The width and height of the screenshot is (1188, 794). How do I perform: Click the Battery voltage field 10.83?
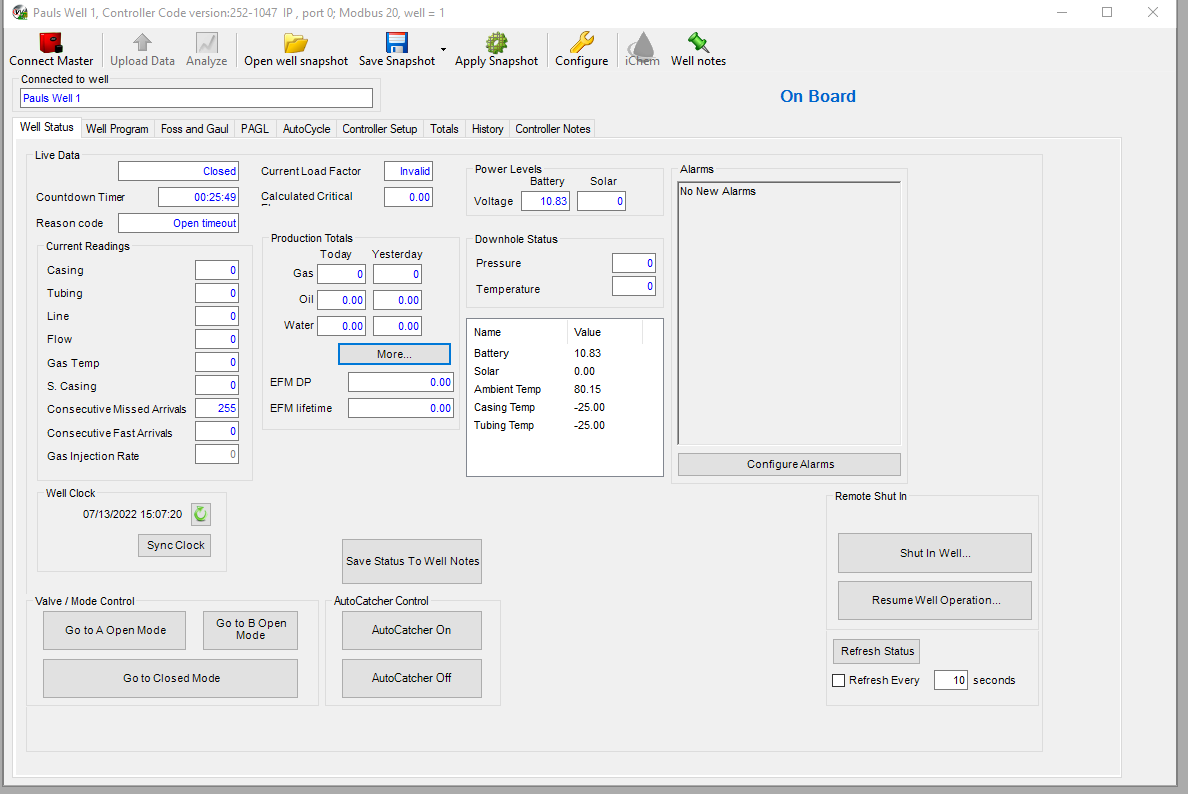pos(546,201)
